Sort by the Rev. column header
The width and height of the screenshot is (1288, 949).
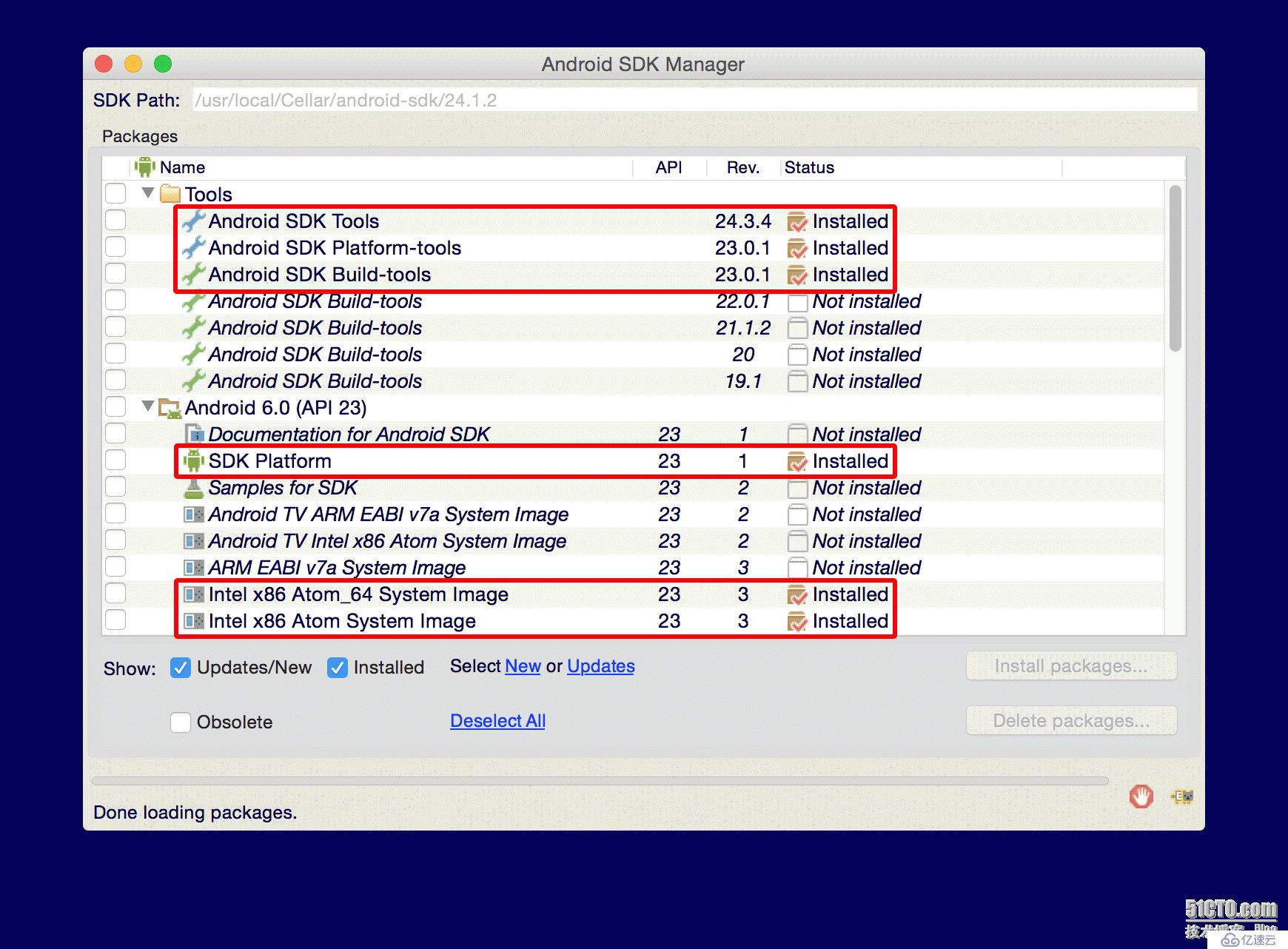[x=743, y=167]
